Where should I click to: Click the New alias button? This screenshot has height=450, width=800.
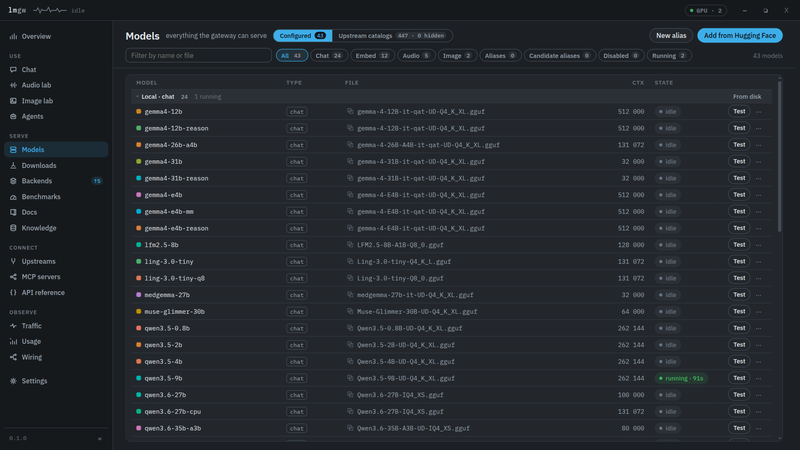coord(671,36)
